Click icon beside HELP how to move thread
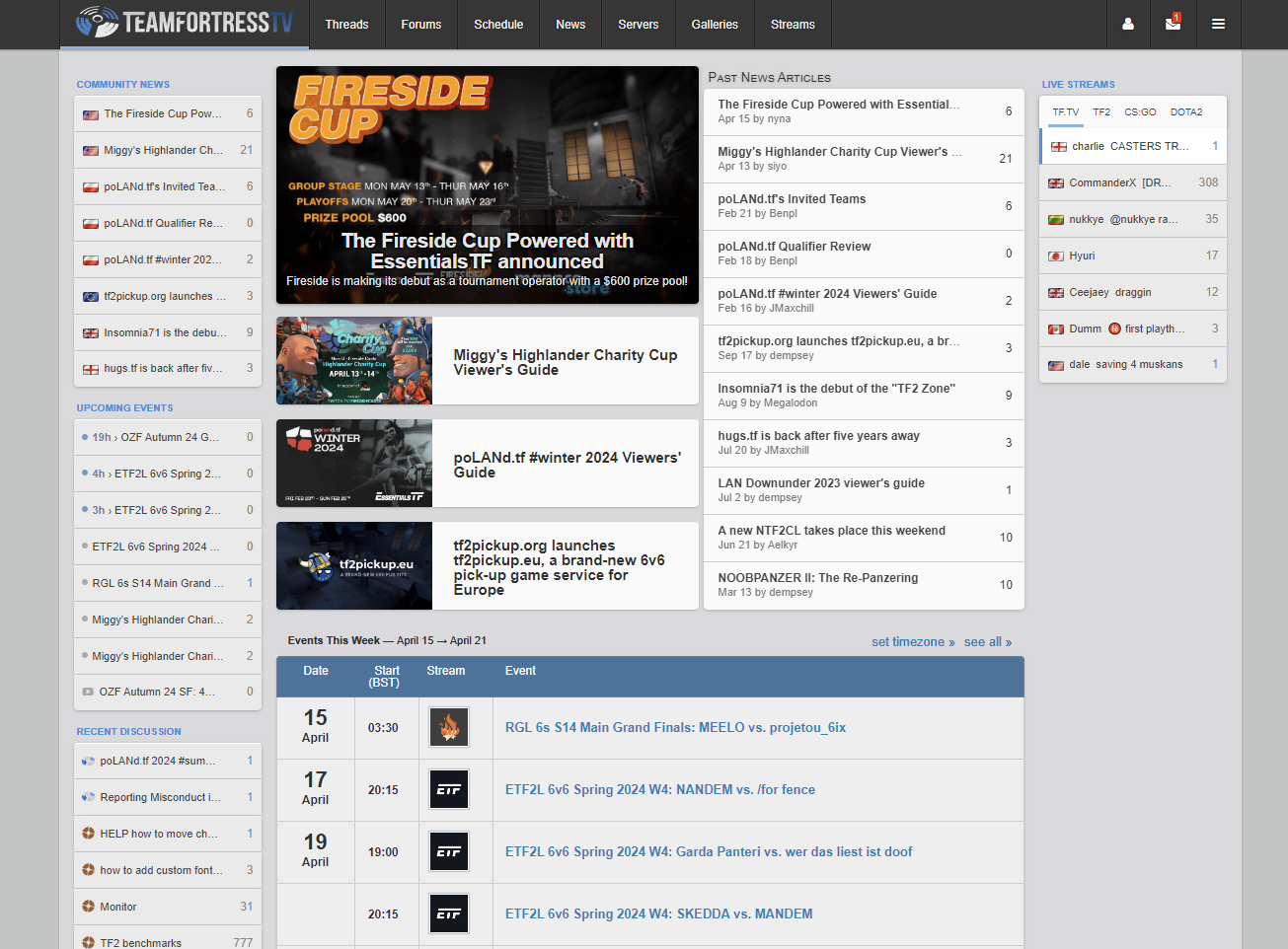This screenshot has width=1288, height=949. 88,834
